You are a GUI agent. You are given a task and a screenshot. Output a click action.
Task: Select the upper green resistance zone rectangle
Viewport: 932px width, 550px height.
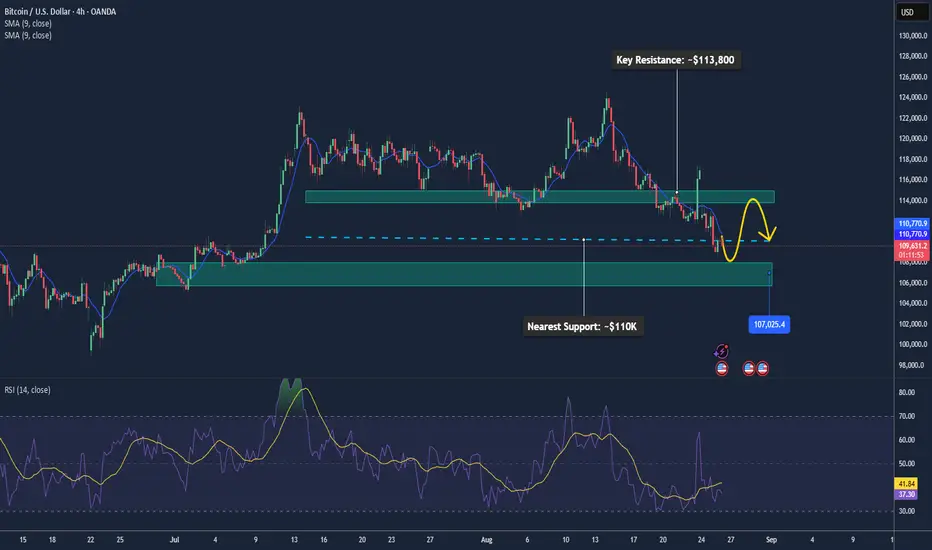(540, 197)
